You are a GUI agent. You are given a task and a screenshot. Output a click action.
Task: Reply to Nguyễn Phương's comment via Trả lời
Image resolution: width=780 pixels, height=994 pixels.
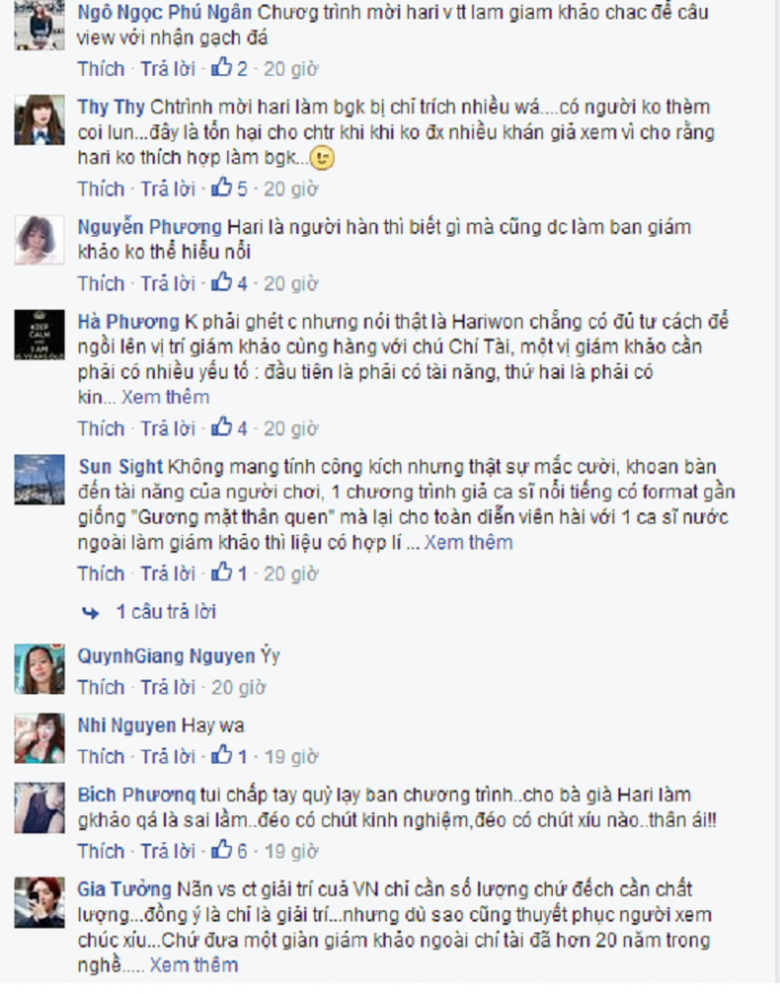[x=168, y=283]
